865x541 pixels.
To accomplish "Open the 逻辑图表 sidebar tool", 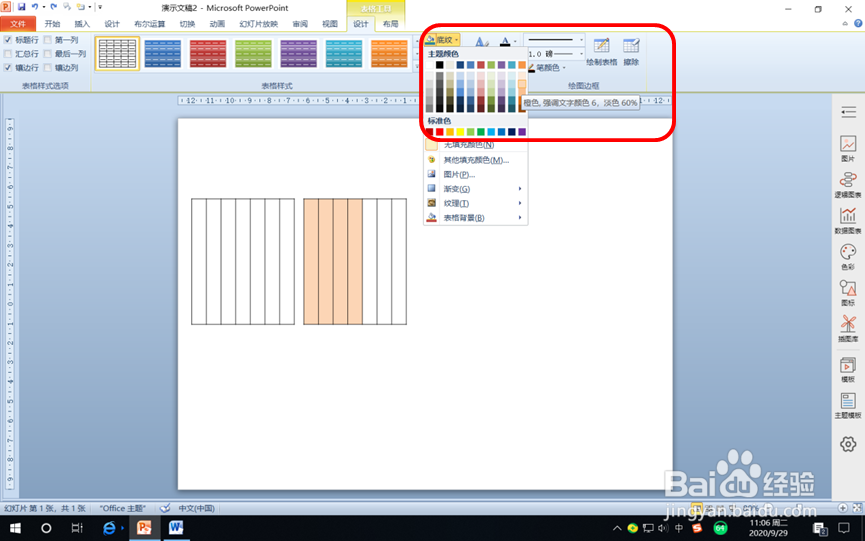I will coord(848,185).
